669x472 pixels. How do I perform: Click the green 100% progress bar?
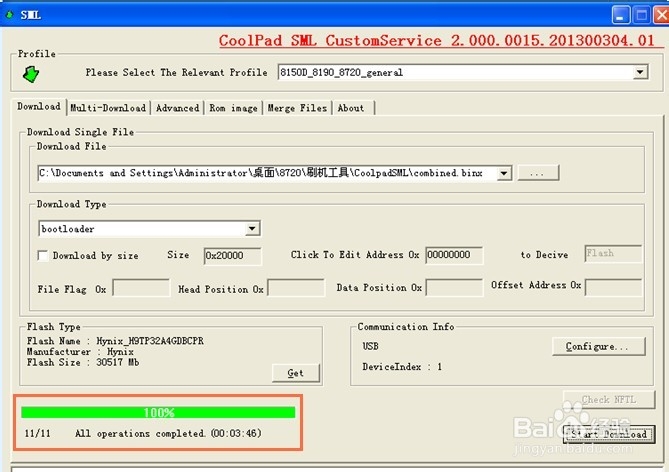tap(158, 412)
